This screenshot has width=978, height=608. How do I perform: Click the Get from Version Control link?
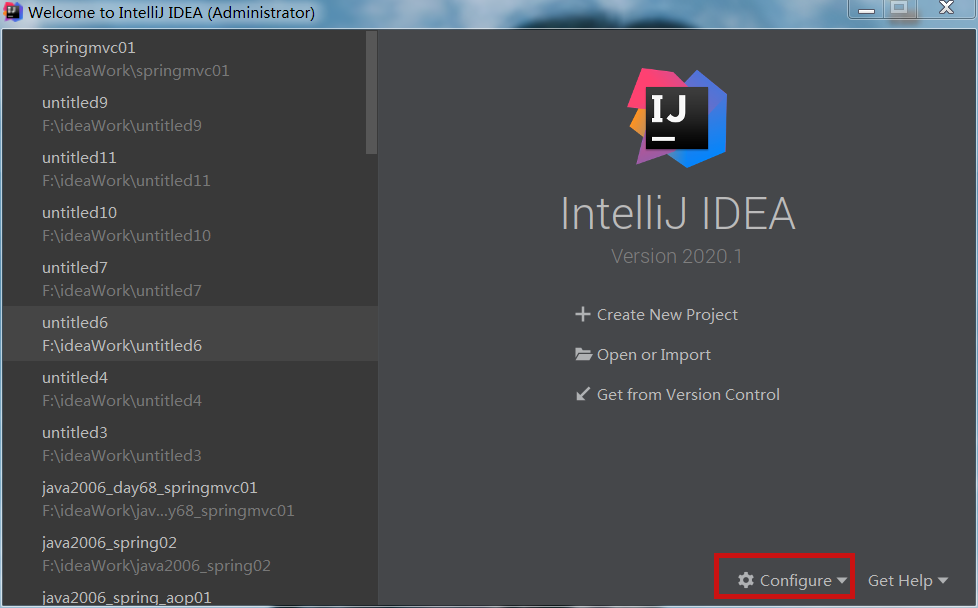tap(688, 394)
